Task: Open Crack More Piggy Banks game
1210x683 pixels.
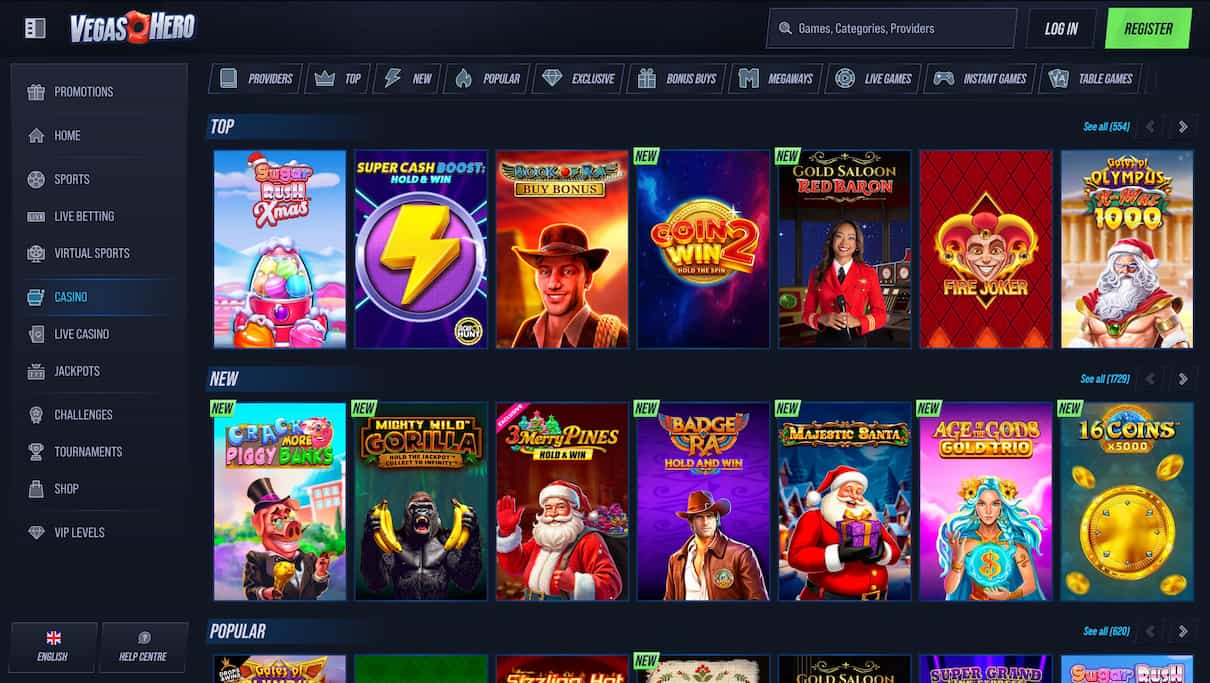Action: tap(280, 501)
